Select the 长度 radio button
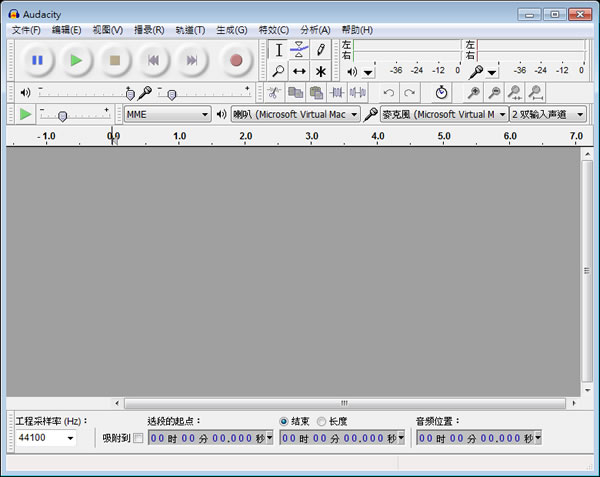The width and height of the screenshot is (600, 477). coord(321,422)
